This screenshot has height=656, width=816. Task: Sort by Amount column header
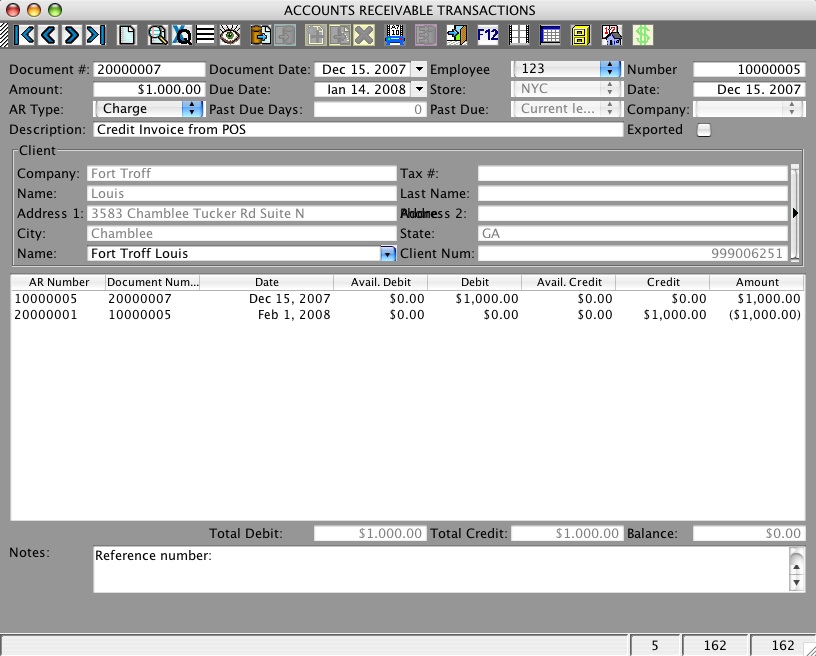[757, 282]
